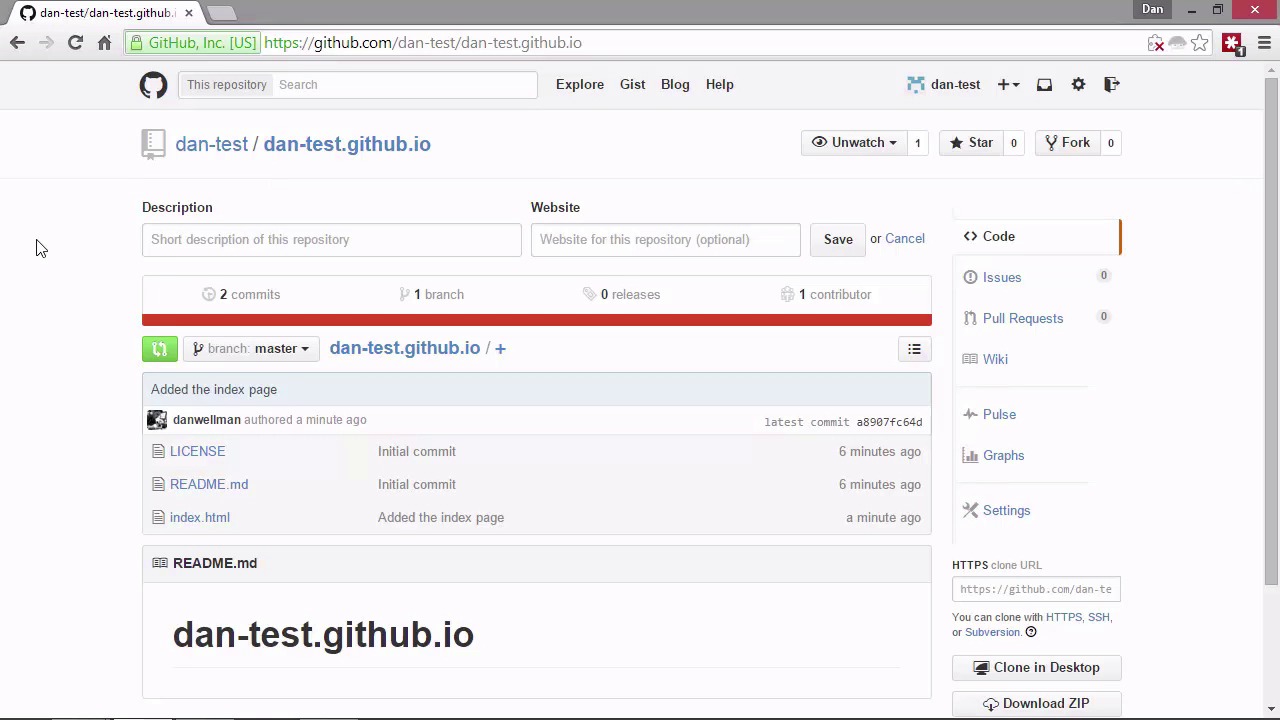Image resolution: width=1280 pixels, height=720 pixels.
Task: Open the Unwatch dropdown
Action: click(854, 143)
